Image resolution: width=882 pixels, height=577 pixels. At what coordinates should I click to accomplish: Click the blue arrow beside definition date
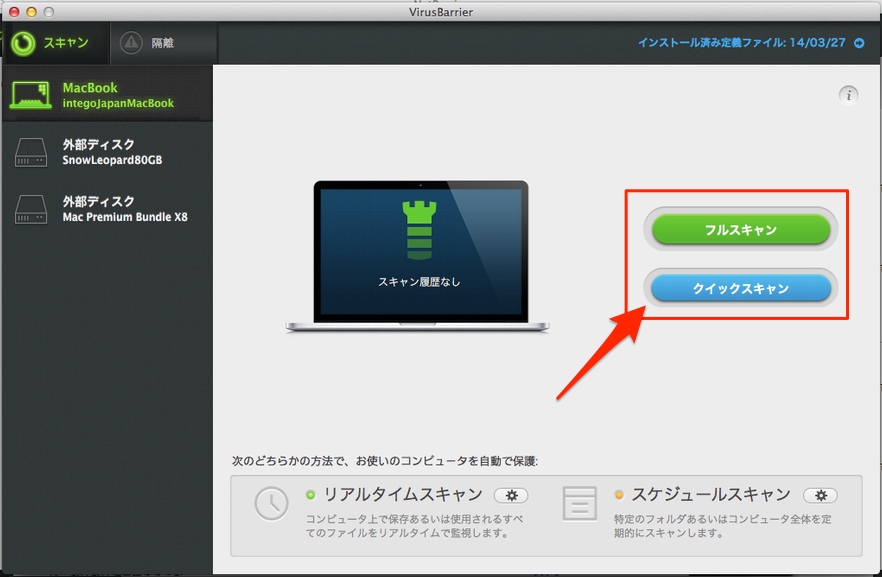(859, 43)
